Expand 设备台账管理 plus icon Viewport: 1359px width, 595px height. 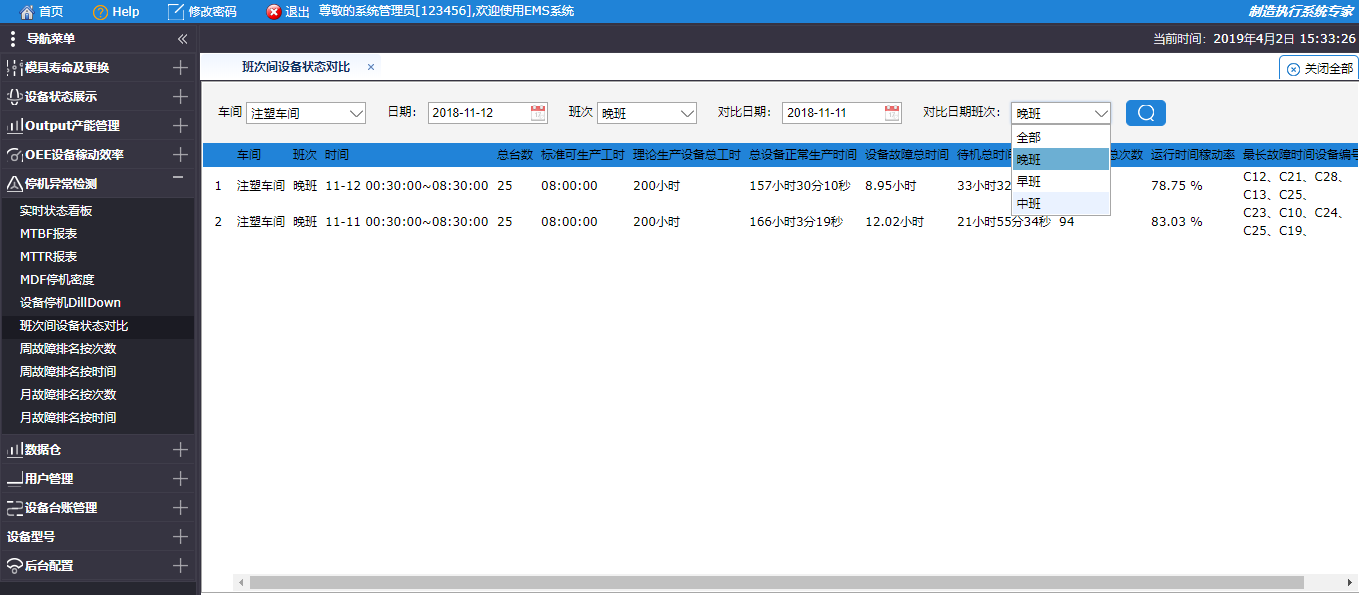pyautogui.click(x=180, y=508)
